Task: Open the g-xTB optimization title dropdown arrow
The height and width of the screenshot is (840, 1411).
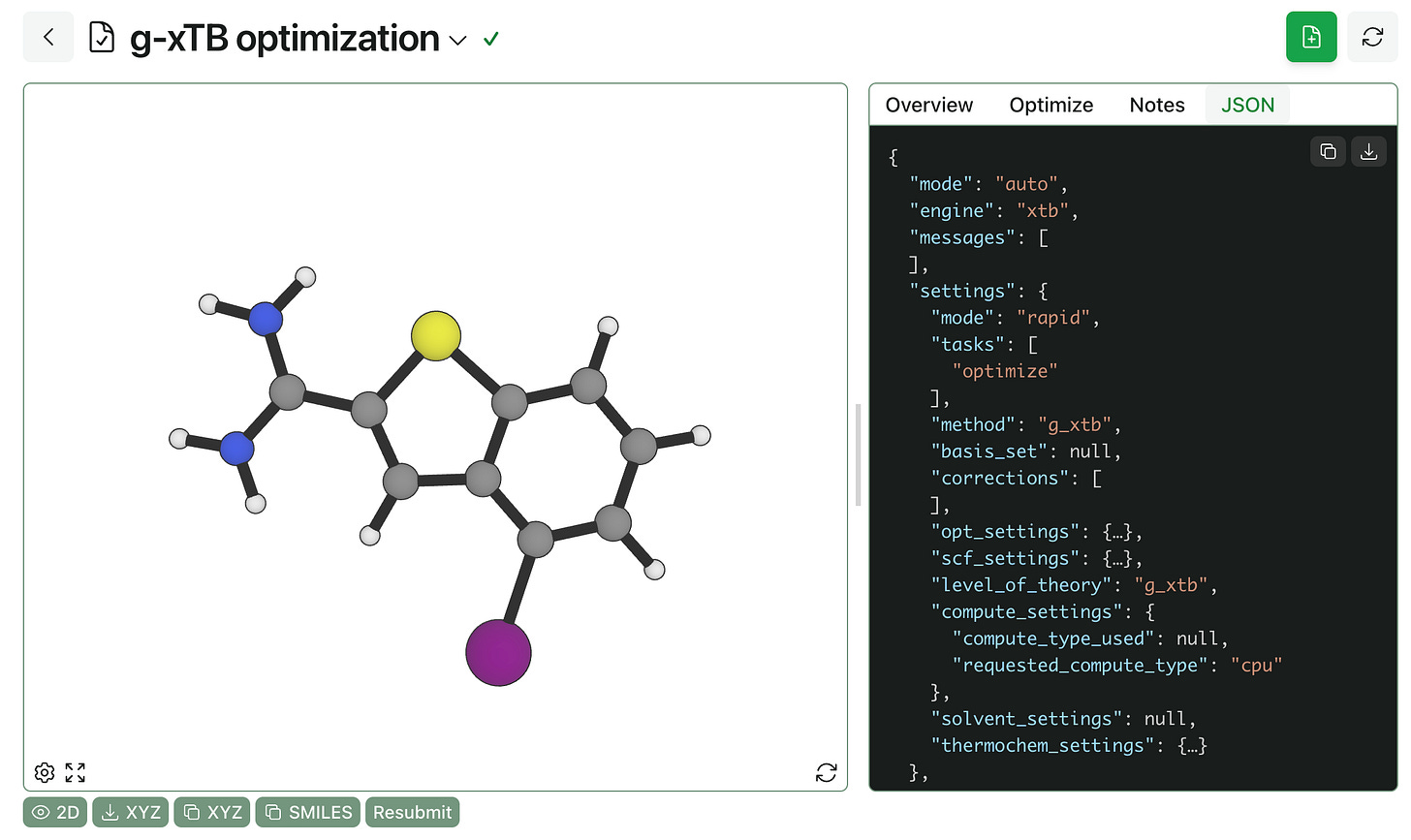Action: [x=457, y=40]
